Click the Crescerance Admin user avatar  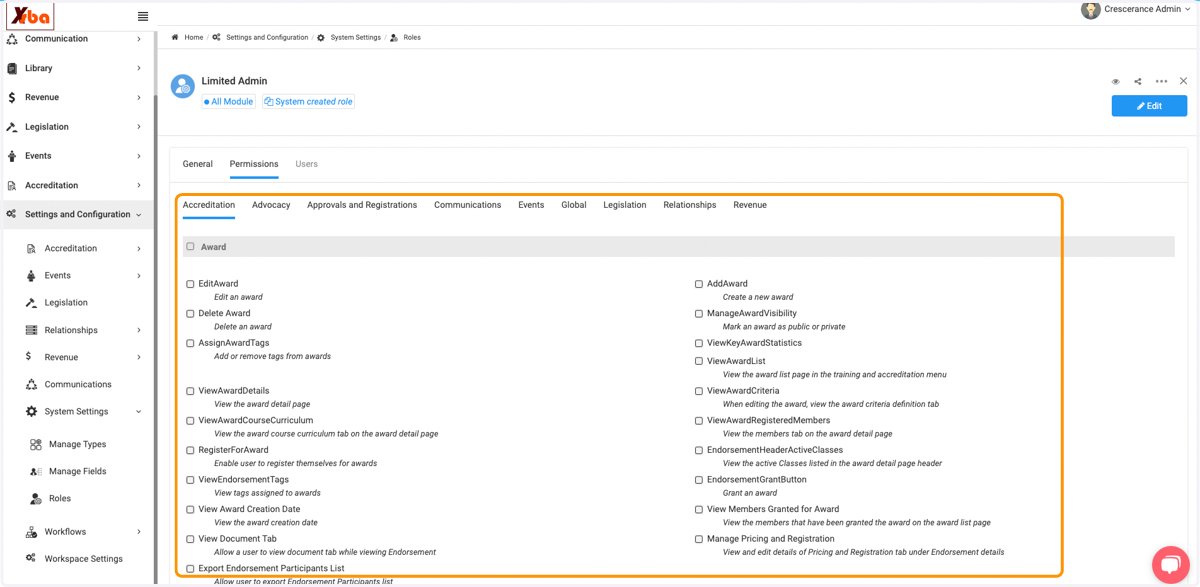click(x=1091, y=10)
